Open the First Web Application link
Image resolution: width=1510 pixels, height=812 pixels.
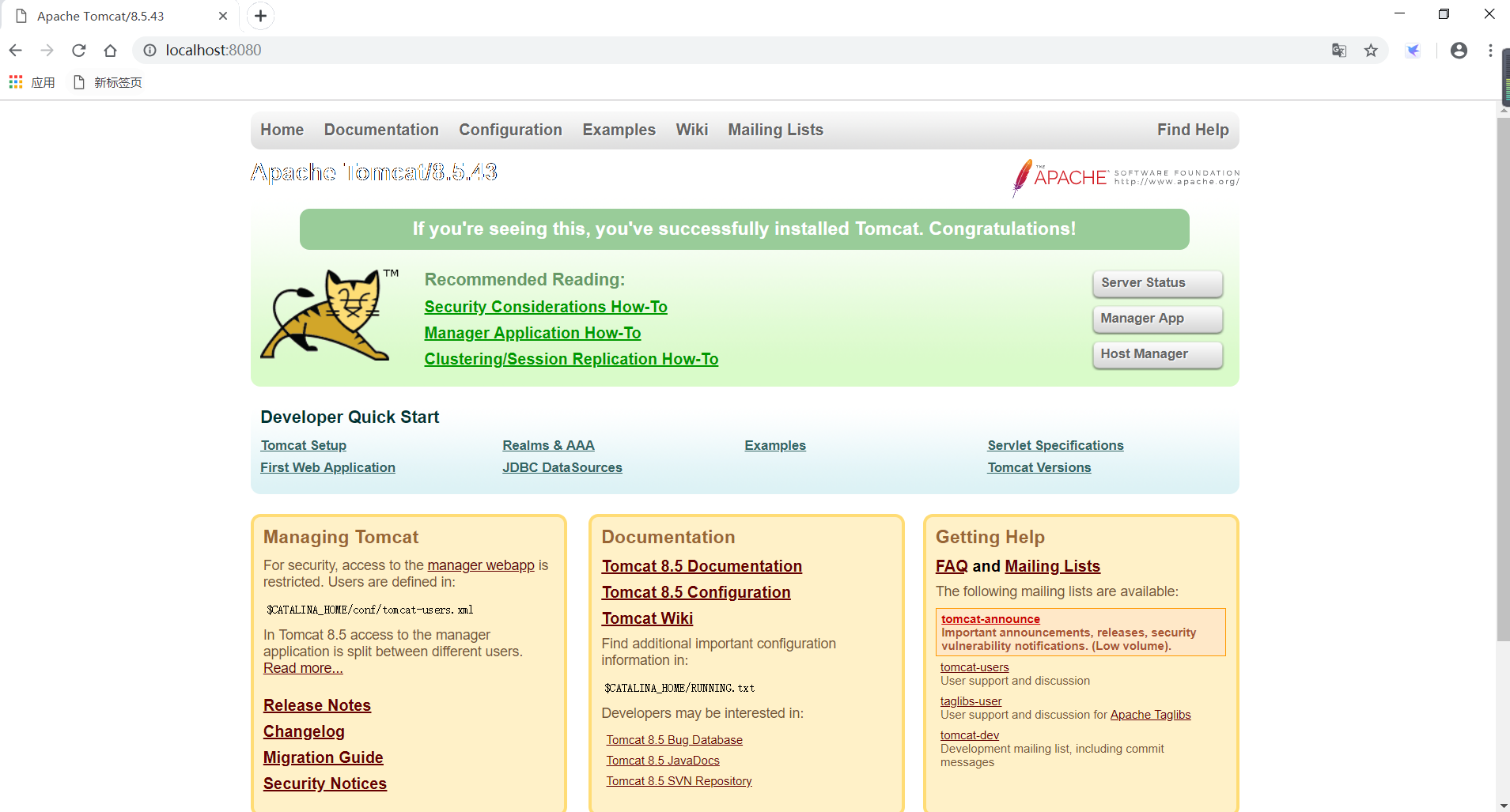click(327, 467)
